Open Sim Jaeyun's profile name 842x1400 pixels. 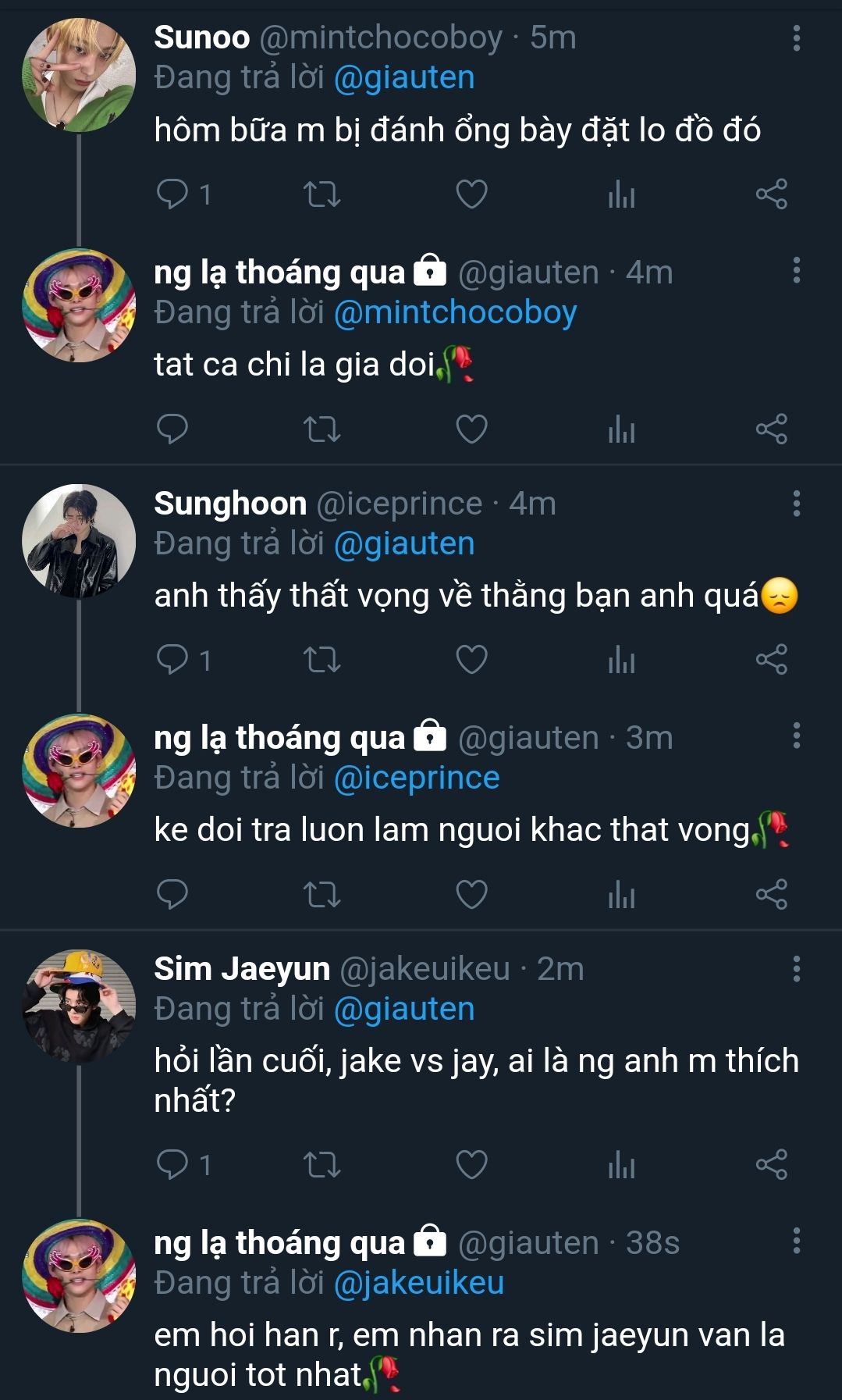pyautogui.click(x=242, y=969)
